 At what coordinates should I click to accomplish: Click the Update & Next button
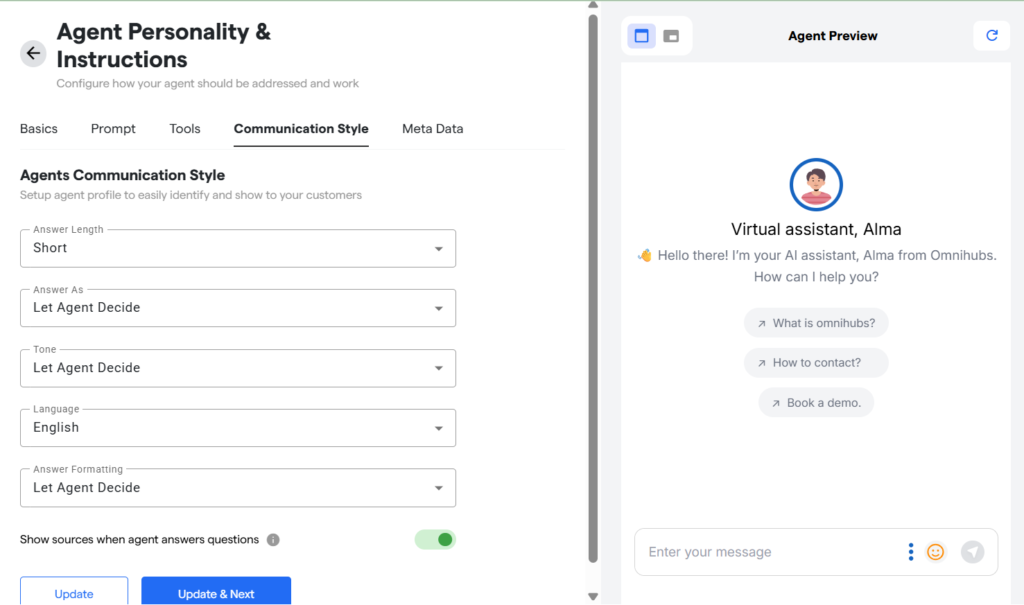(216, 593)
